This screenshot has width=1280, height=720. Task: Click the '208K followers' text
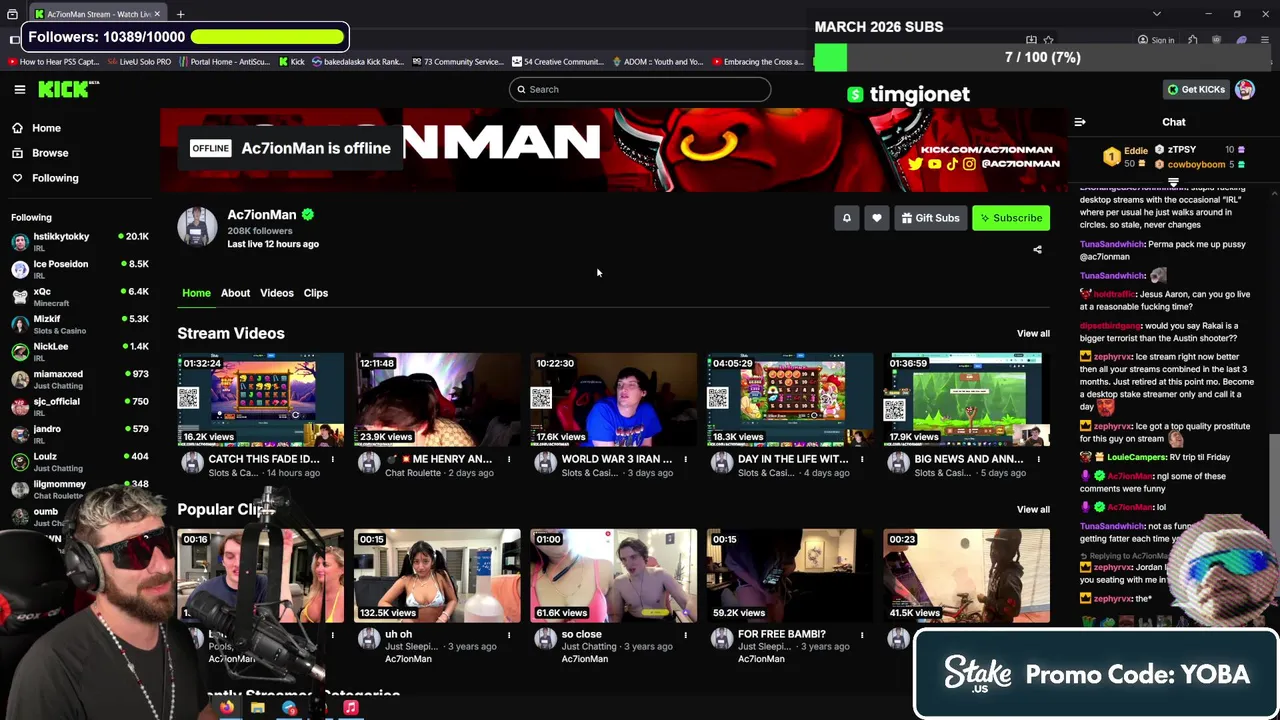[260, 231]
